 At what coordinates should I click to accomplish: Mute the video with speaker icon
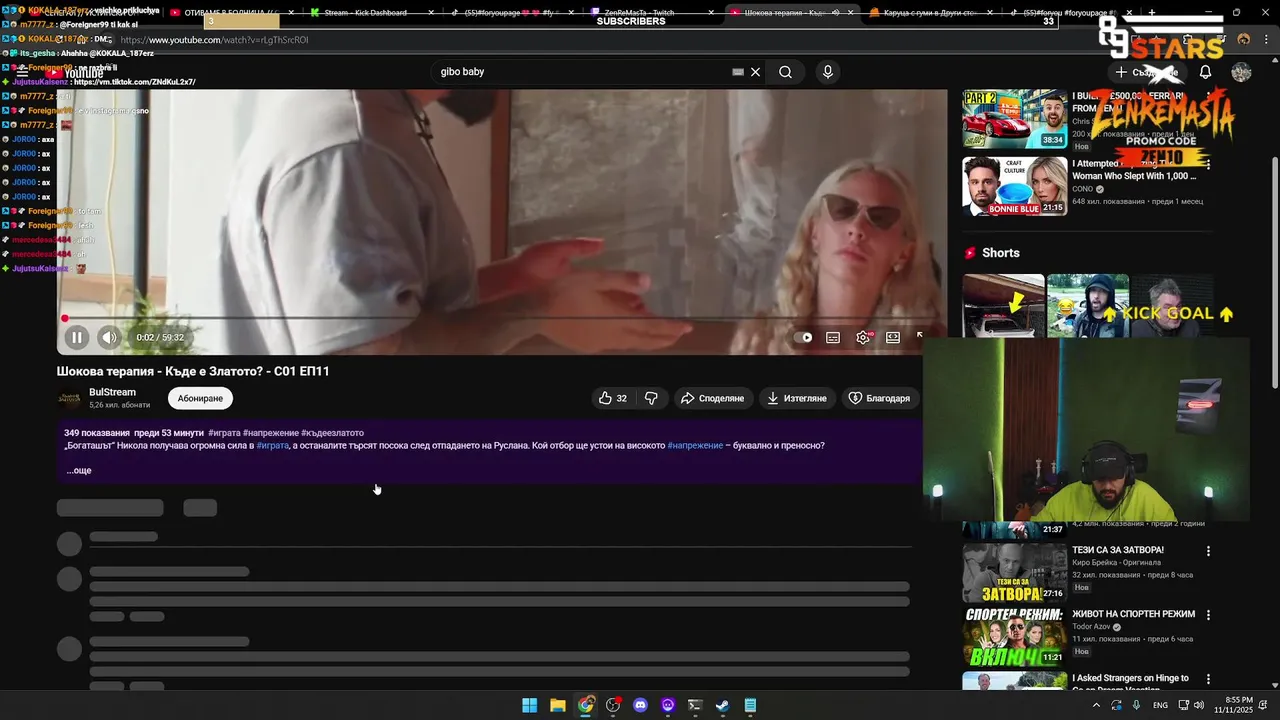[109, 338]
